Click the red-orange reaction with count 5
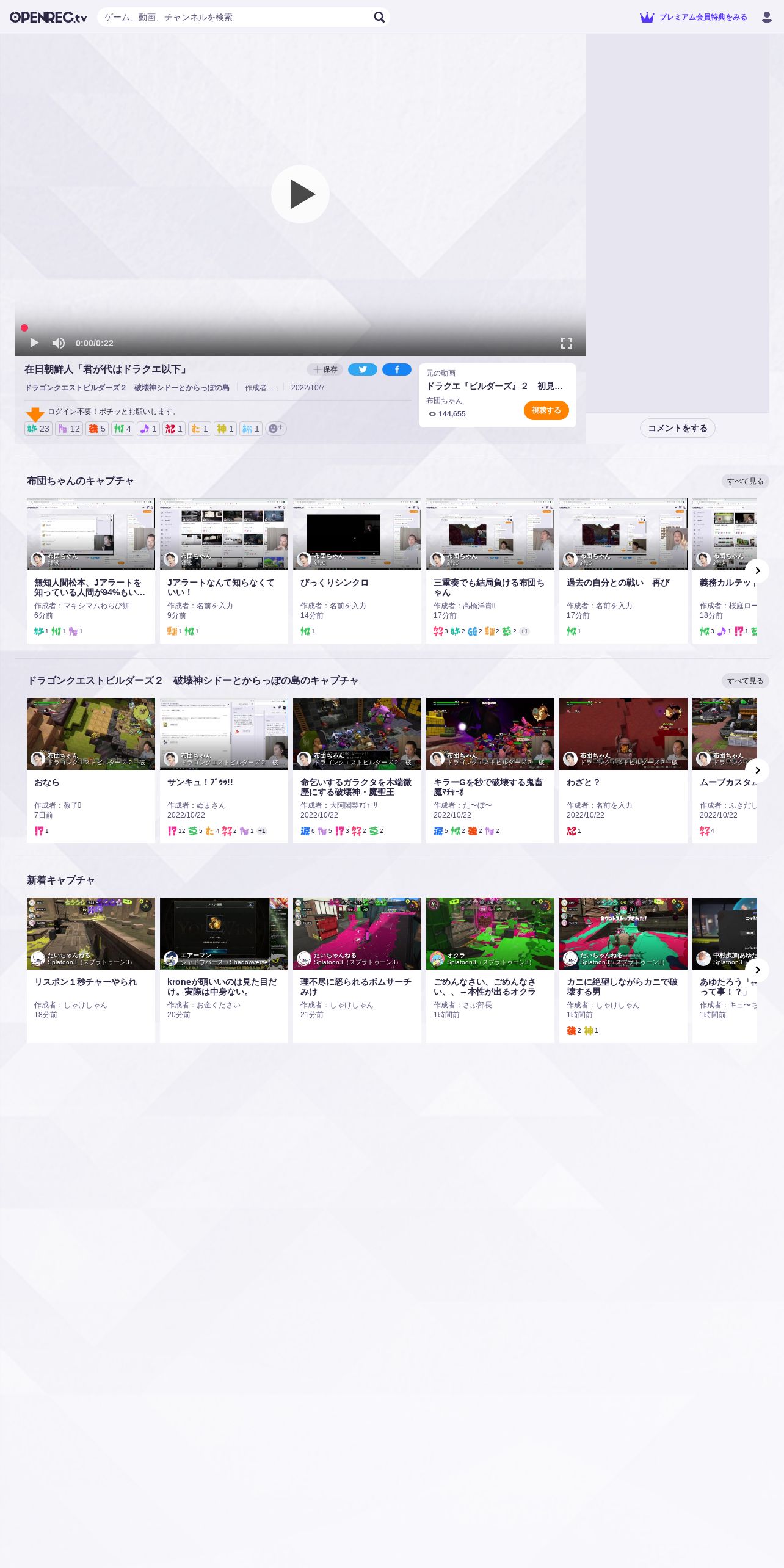 pos(97,429)
